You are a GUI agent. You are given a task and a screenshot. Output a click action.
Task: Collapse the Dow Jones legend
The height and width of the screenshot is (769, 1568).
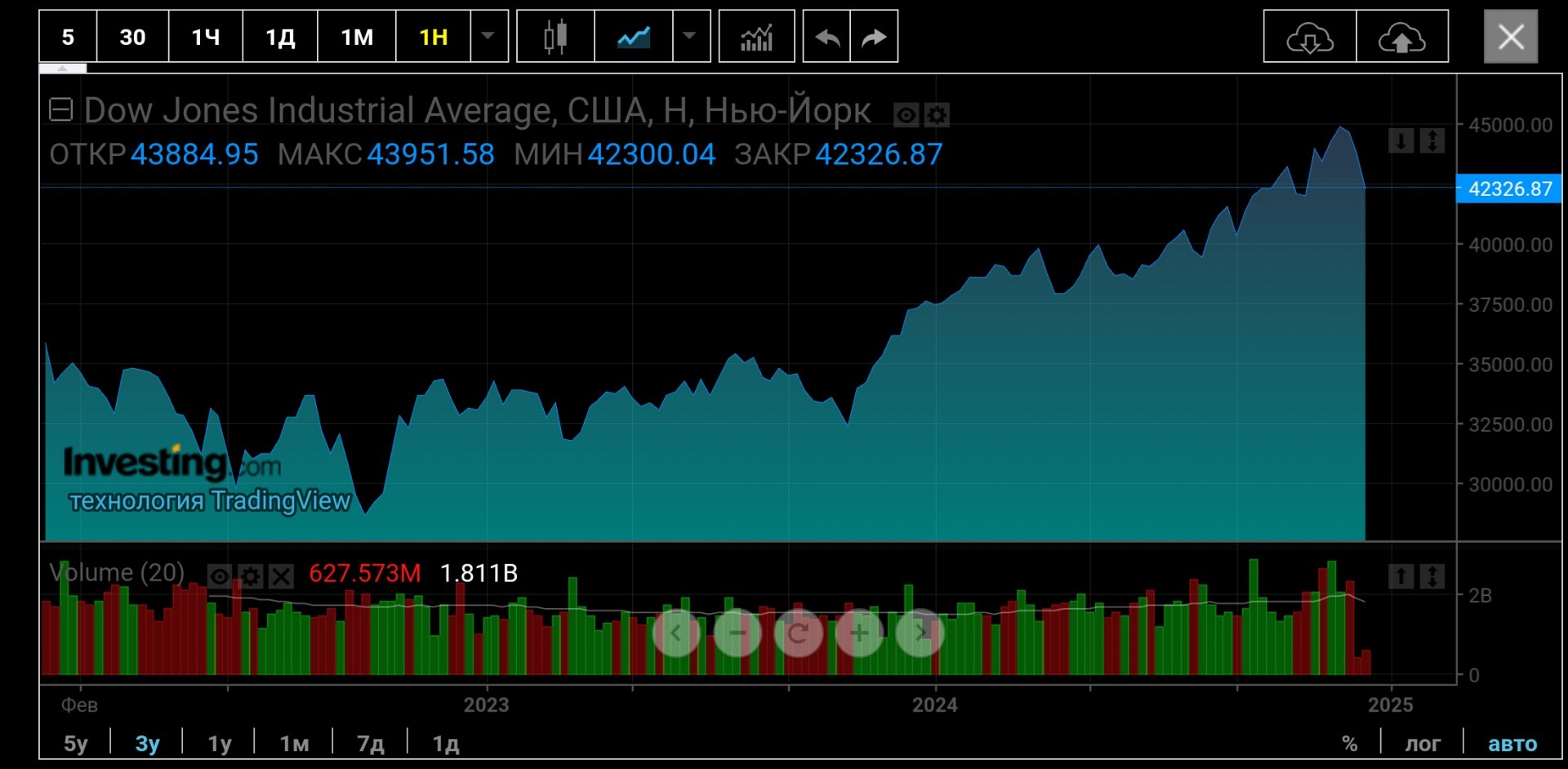(x=61, y=109)
